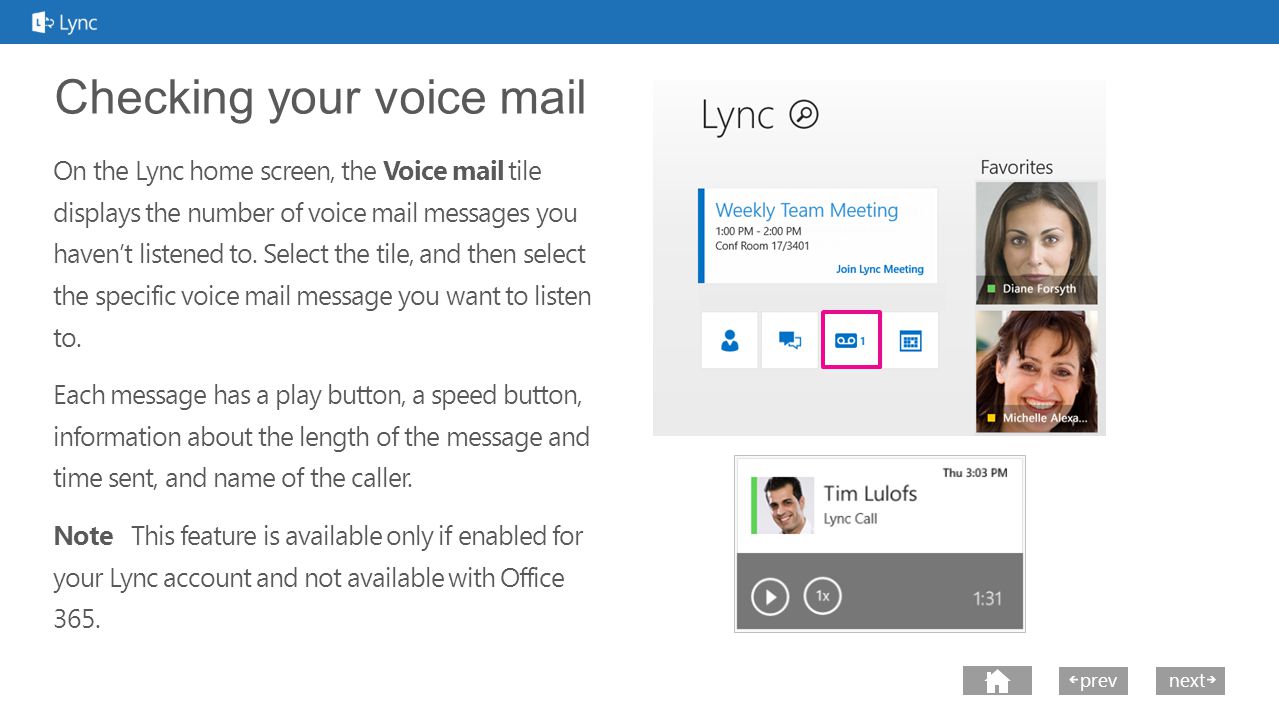Select the Voice mail tile
The image size is (1279, 720).
[851, 340]
